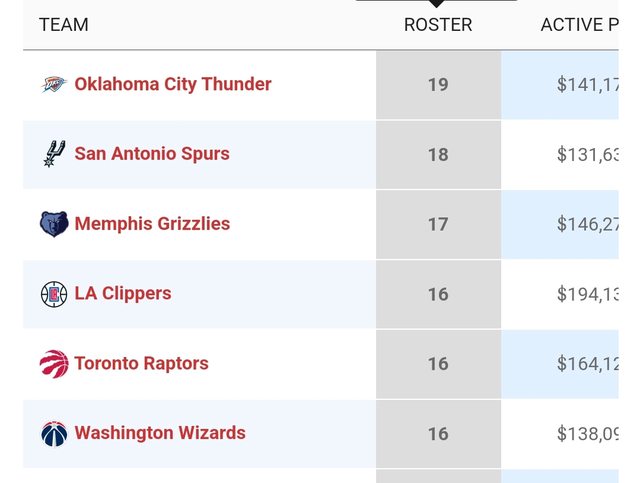
Task: Click the LA Clippers logo
Action: [x=54, y=294]
